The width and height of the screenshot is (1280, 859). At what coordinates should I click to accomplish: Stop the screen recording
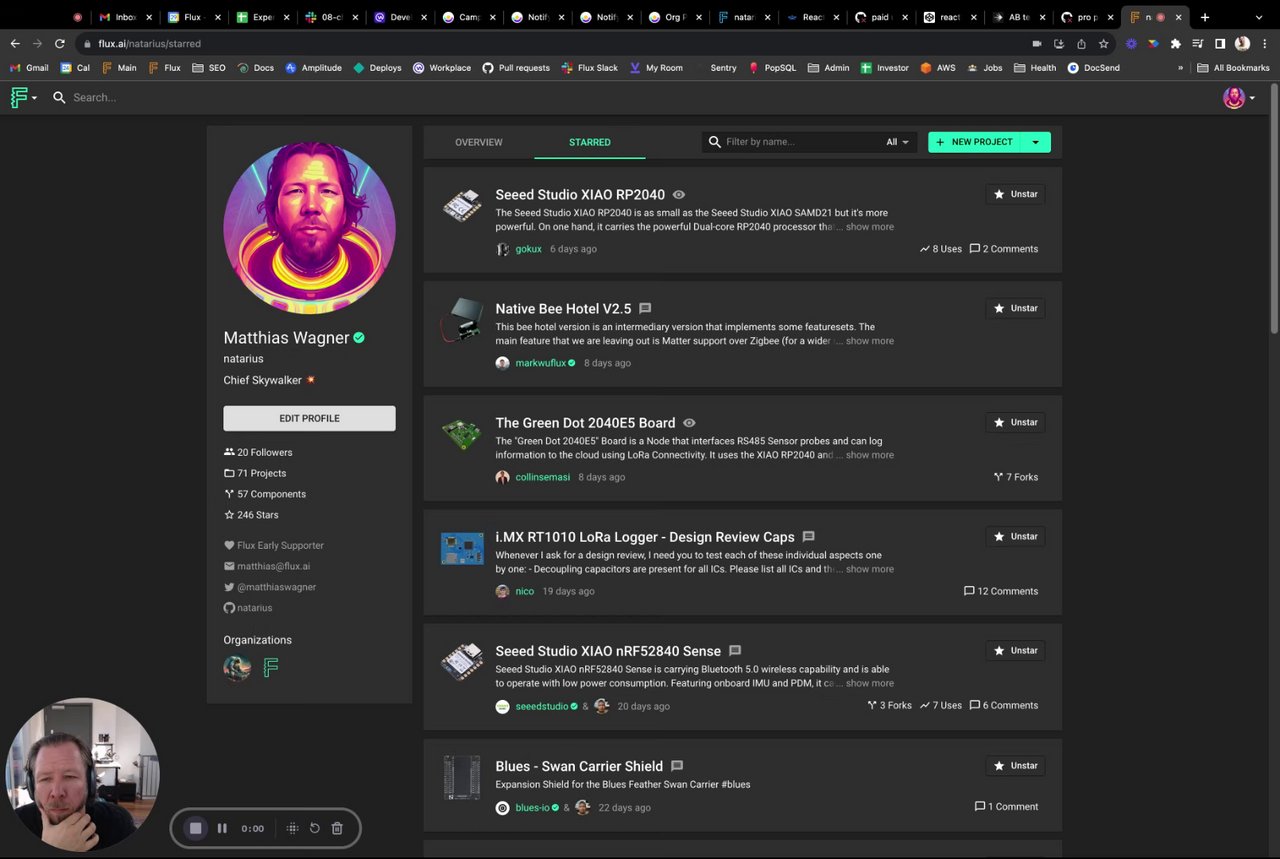point(196,828)
